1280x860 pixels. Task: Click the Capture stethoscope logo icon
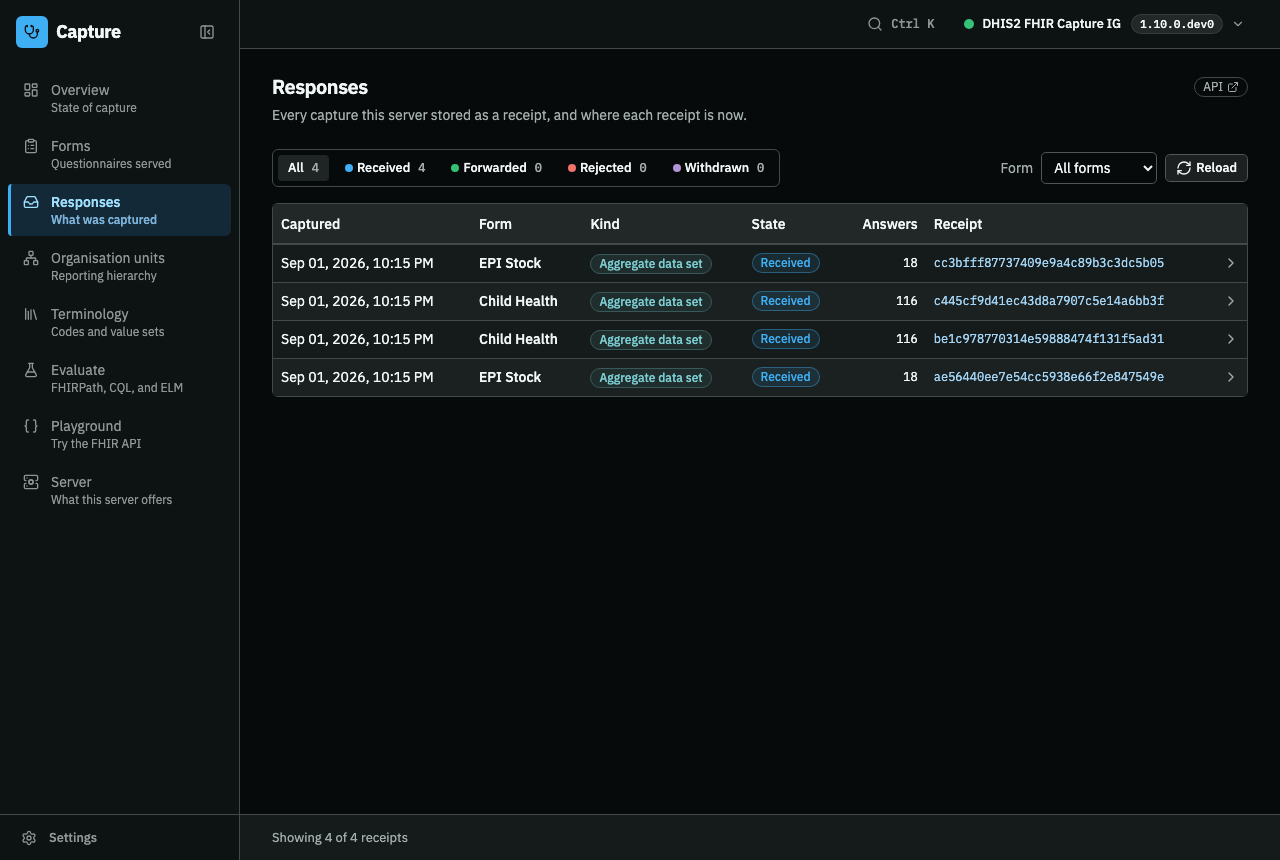32,32
